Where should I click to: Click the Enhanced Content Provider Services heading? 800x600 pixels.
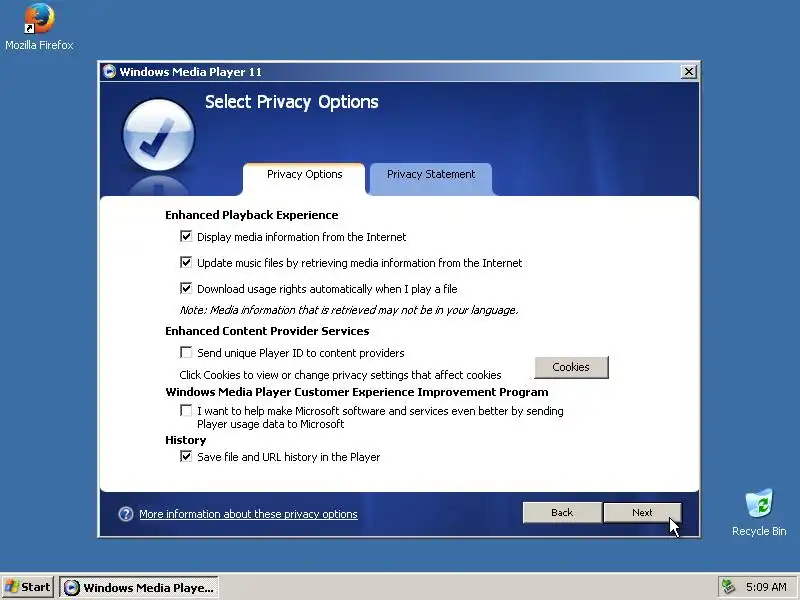point(267,331)
